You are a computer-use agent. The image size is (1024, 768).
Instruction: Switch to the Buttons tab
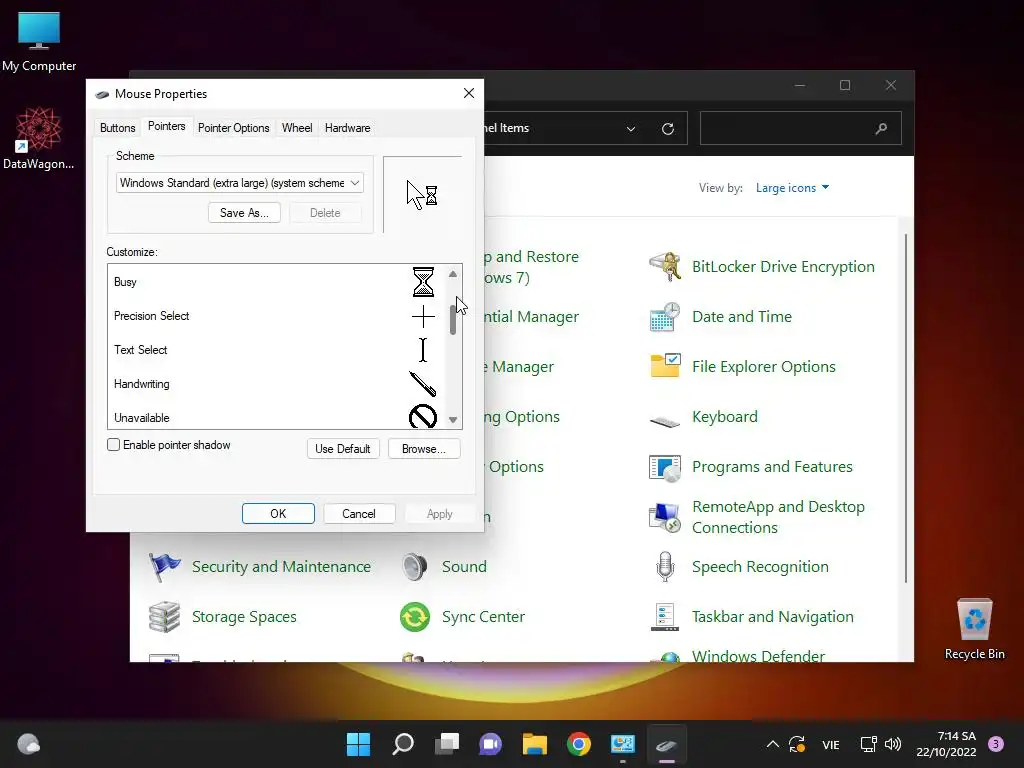[118, 128]
